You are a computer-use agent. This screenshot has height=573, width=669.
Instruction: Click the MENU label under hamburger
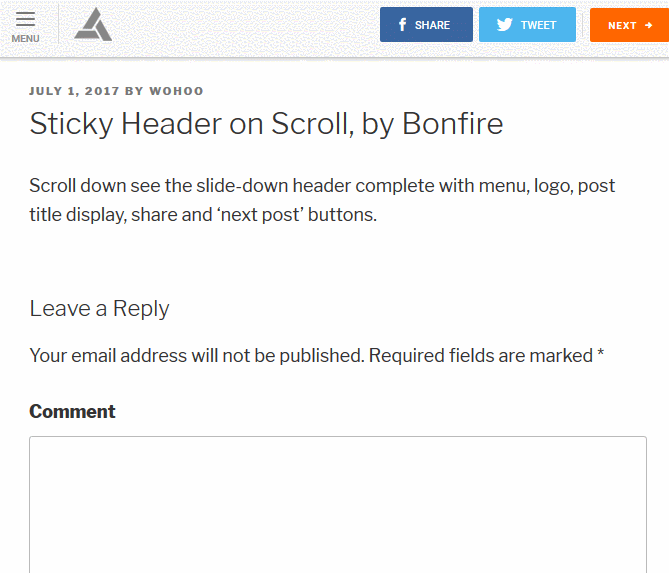[x=25, y=39]
